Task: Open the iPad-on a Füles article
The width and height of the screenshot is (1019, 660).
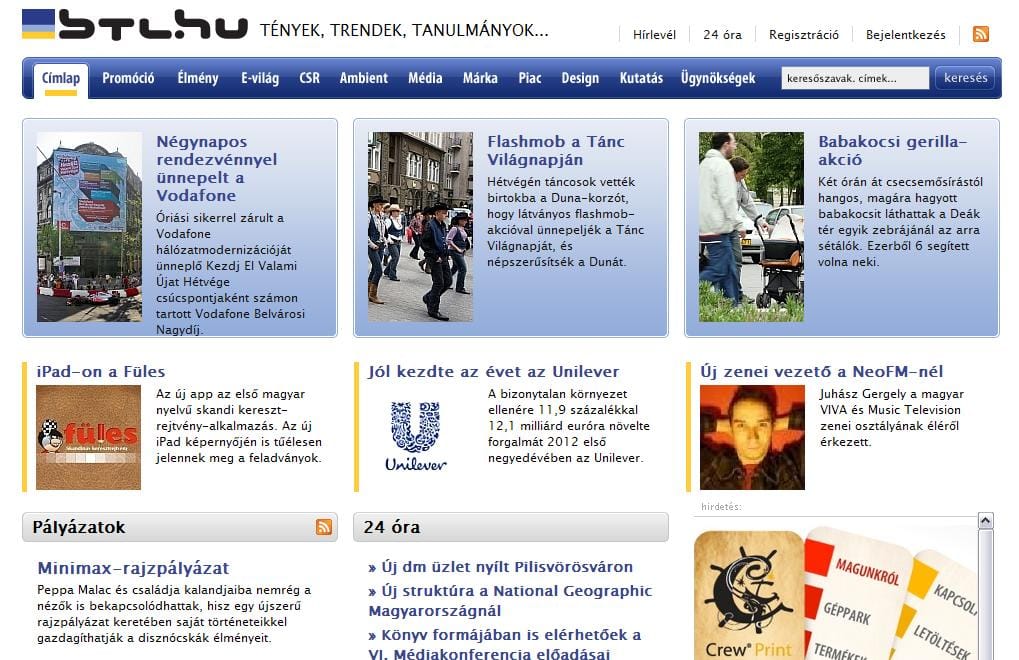Action: (101, 372)
